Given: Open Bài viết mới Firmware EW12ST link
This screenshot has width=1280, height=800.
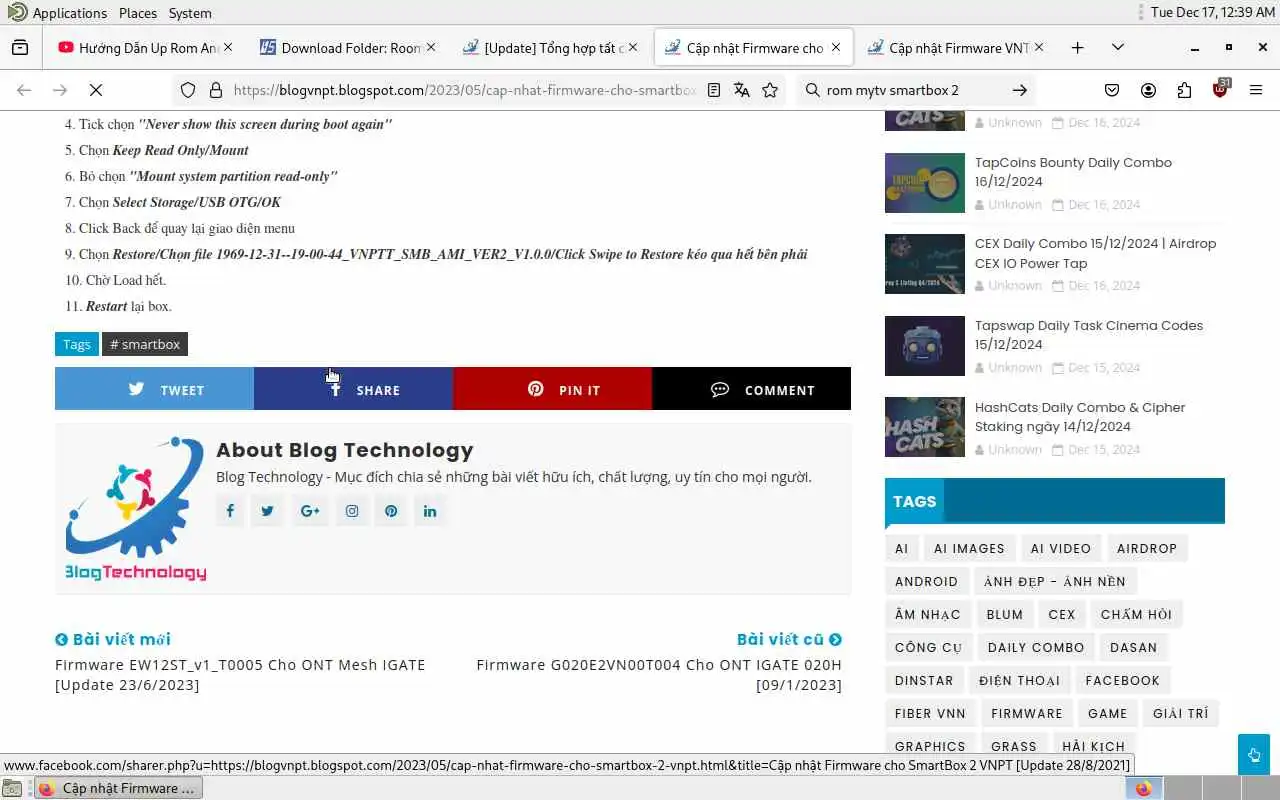Looking at the screenshot, I should point(240,674).
